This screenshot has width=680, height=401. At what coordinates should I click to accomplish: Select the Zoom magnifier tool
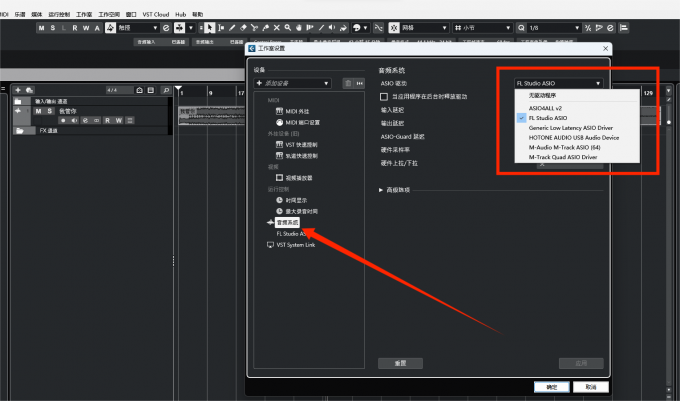pos(288,28)
